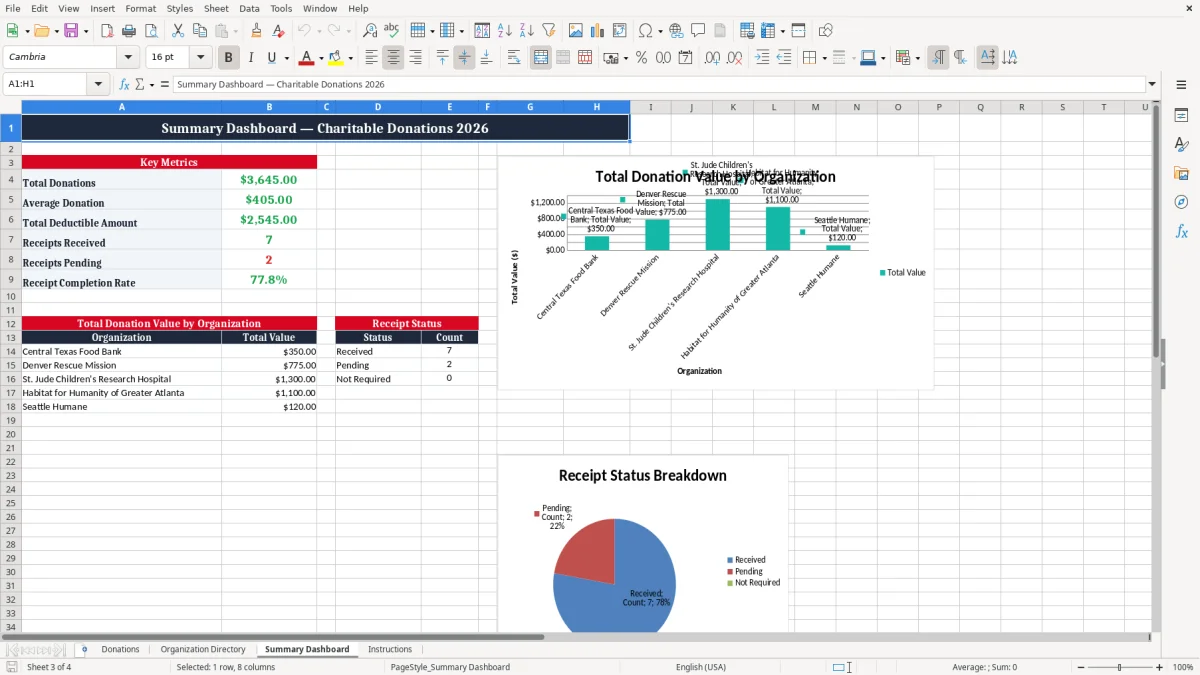Open the font color dropdown arrow
The width and height of the screenshot is (1200, 675).
pyautogui.click(x=321, y=58)
